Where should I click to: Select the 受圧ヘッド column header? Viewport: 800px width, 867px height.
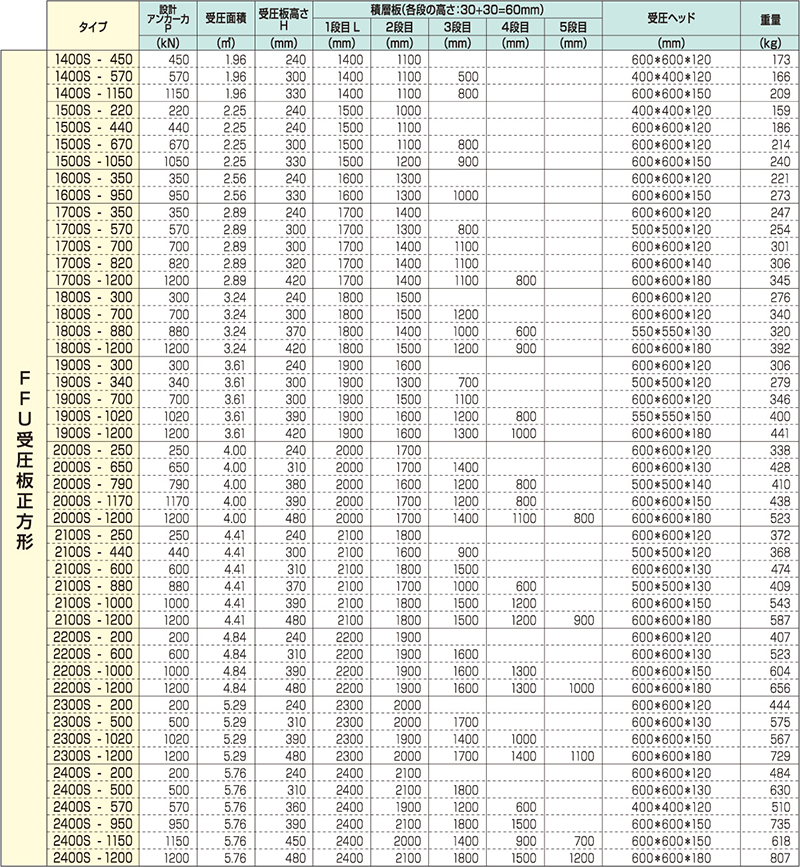[x=671, y=18]
